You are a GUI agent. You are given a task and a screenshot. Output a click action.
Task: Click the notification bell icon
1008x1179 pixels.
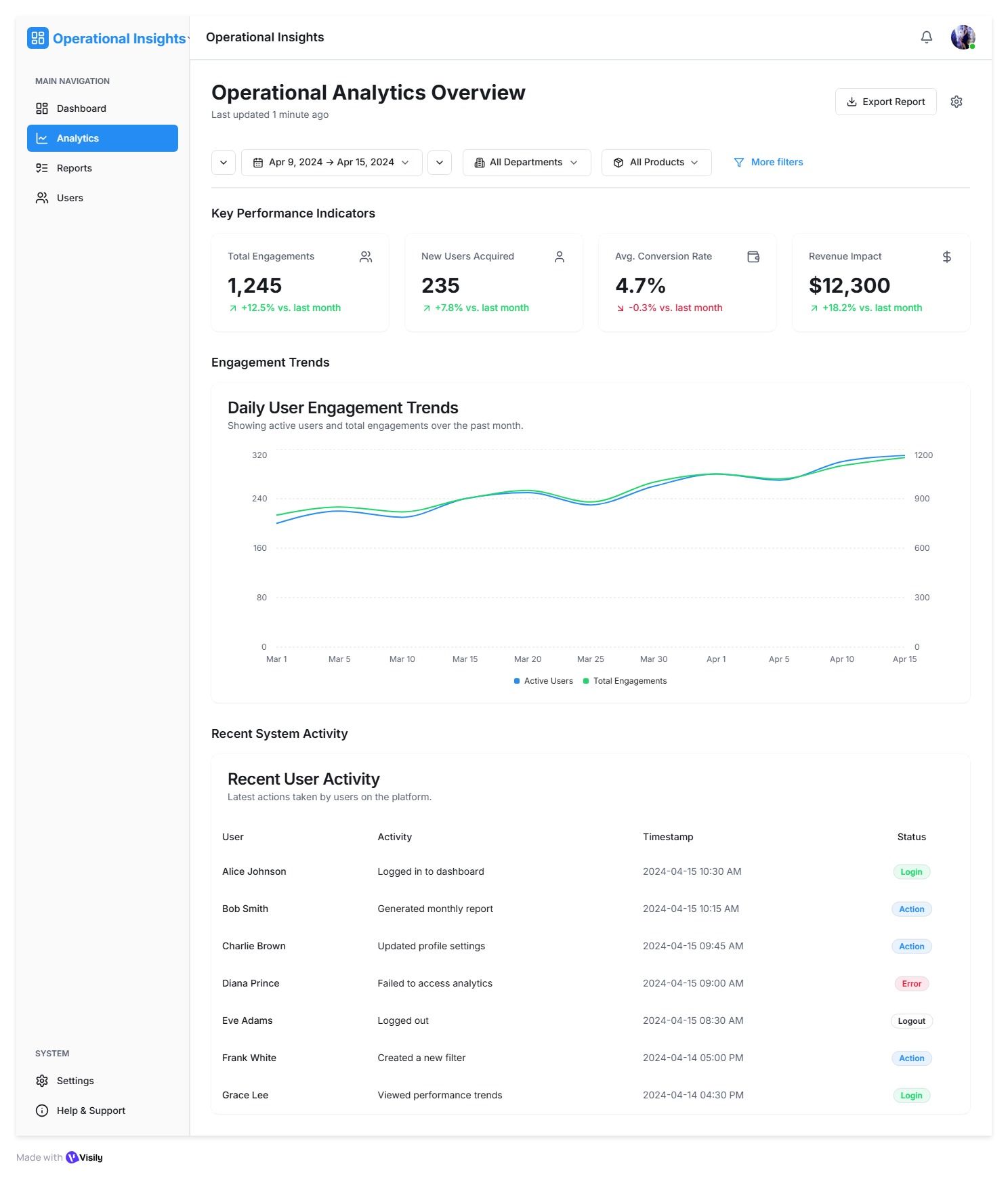pyautogui.click(x=926, y=37)
